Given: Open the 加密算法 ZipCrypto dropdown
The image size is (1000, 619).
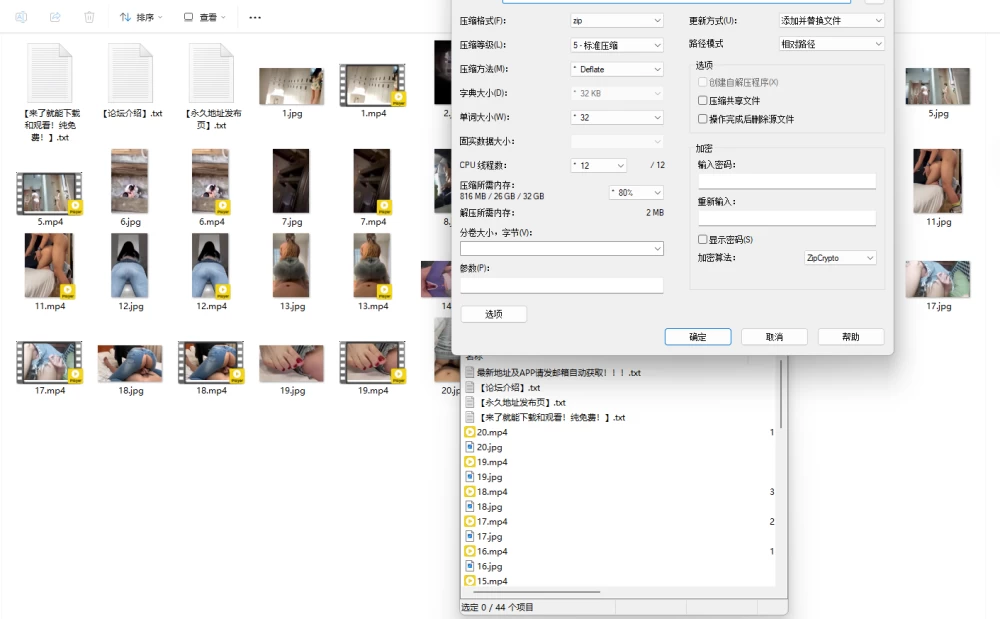Looking at the screenshot, I should (x=840, y=258).
